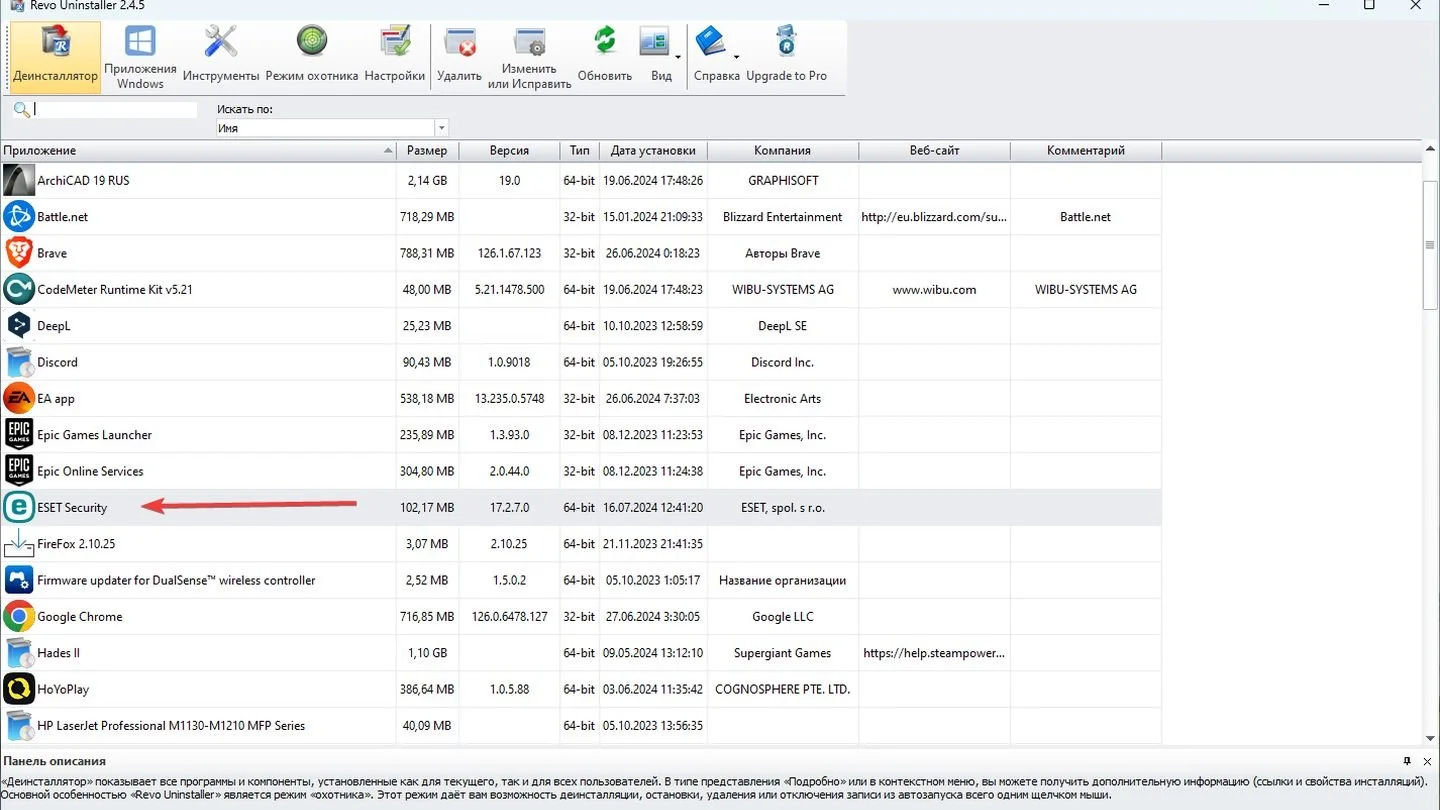
Task: Open the Деинсталлятор toolbar section
Action: [55, 58]
